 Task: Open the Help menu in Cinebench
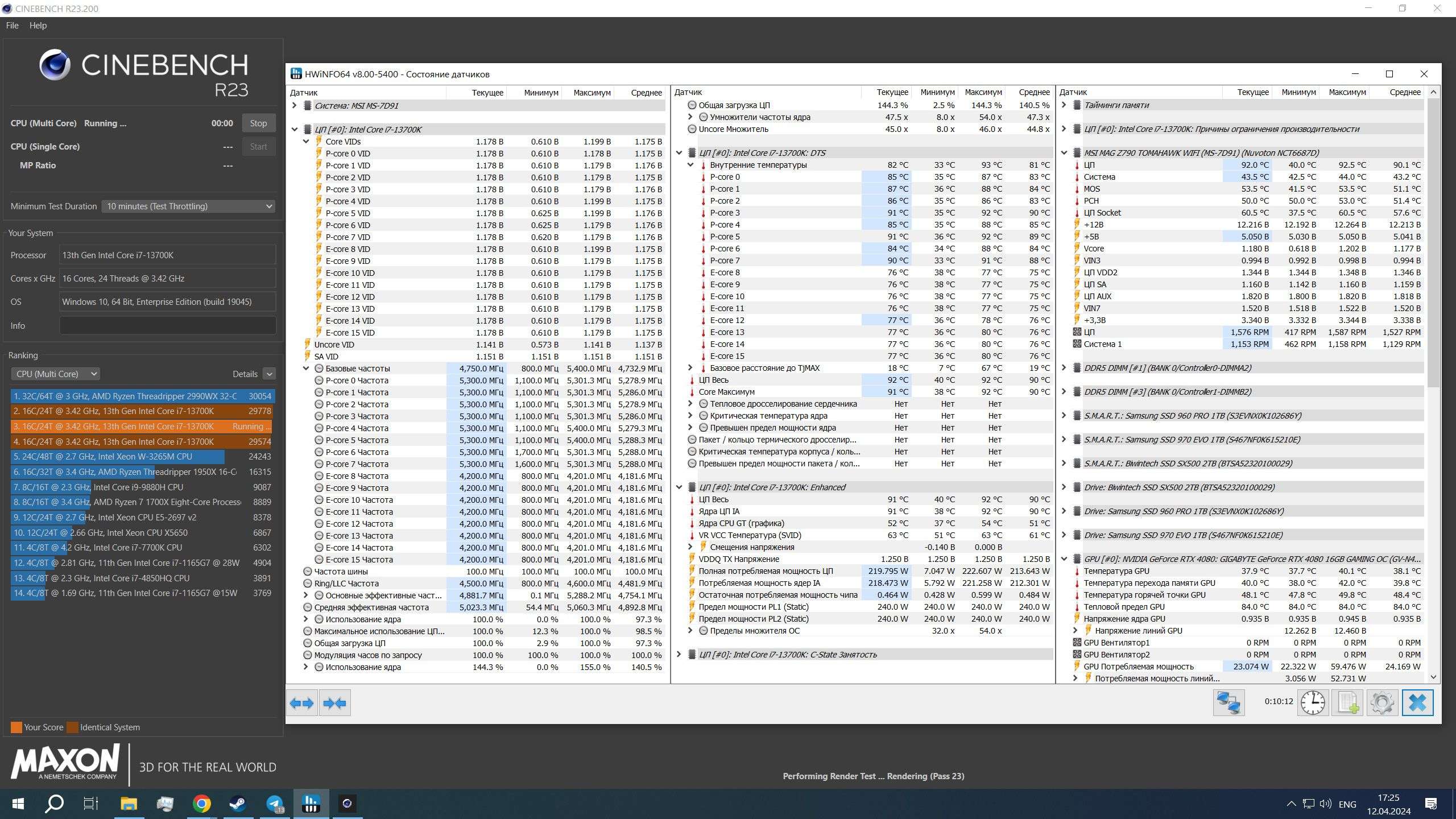click(38, 25)
